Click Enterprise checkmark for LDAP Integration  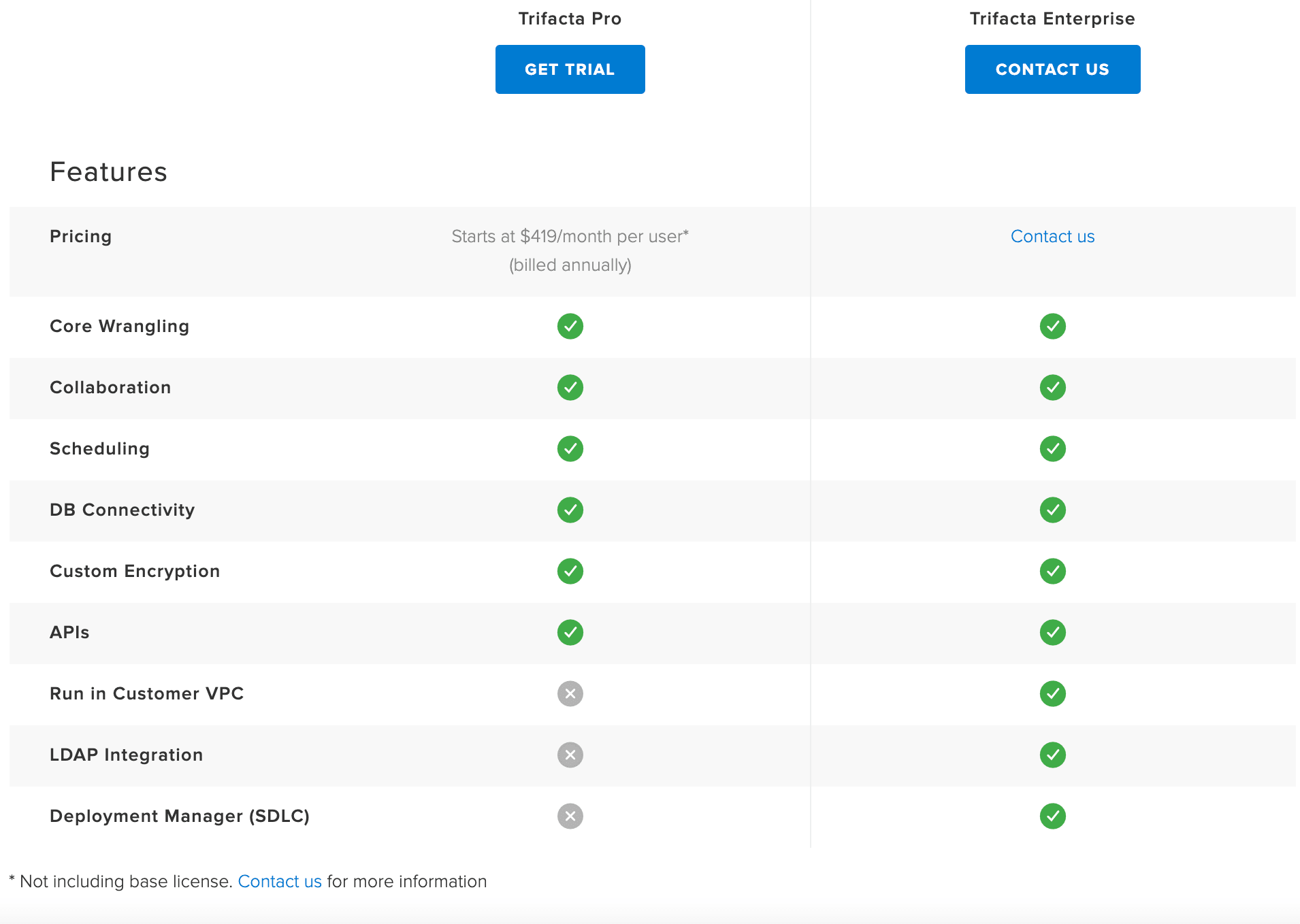(x=1052, y=755)
